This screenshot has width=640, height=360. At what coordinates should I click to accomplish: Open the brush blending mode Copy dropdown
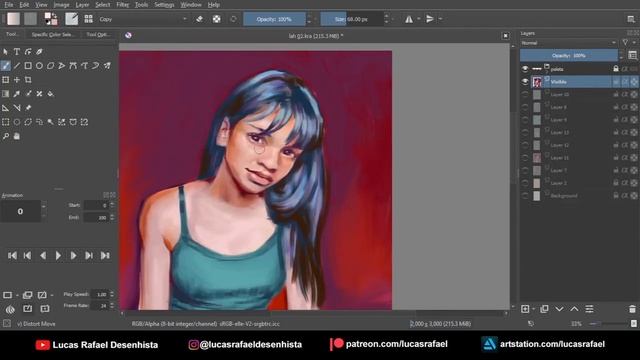[143, 19]
